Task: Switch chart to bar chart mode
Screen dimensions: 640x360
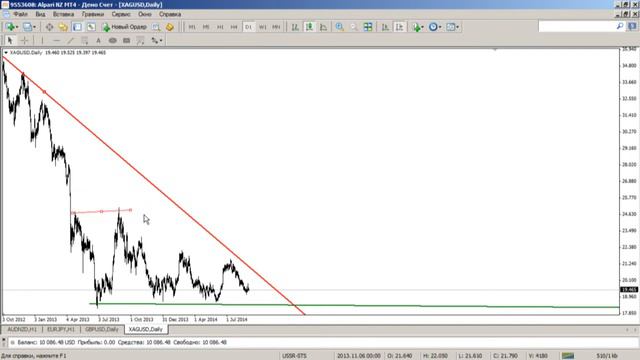Action: (295, 27)
